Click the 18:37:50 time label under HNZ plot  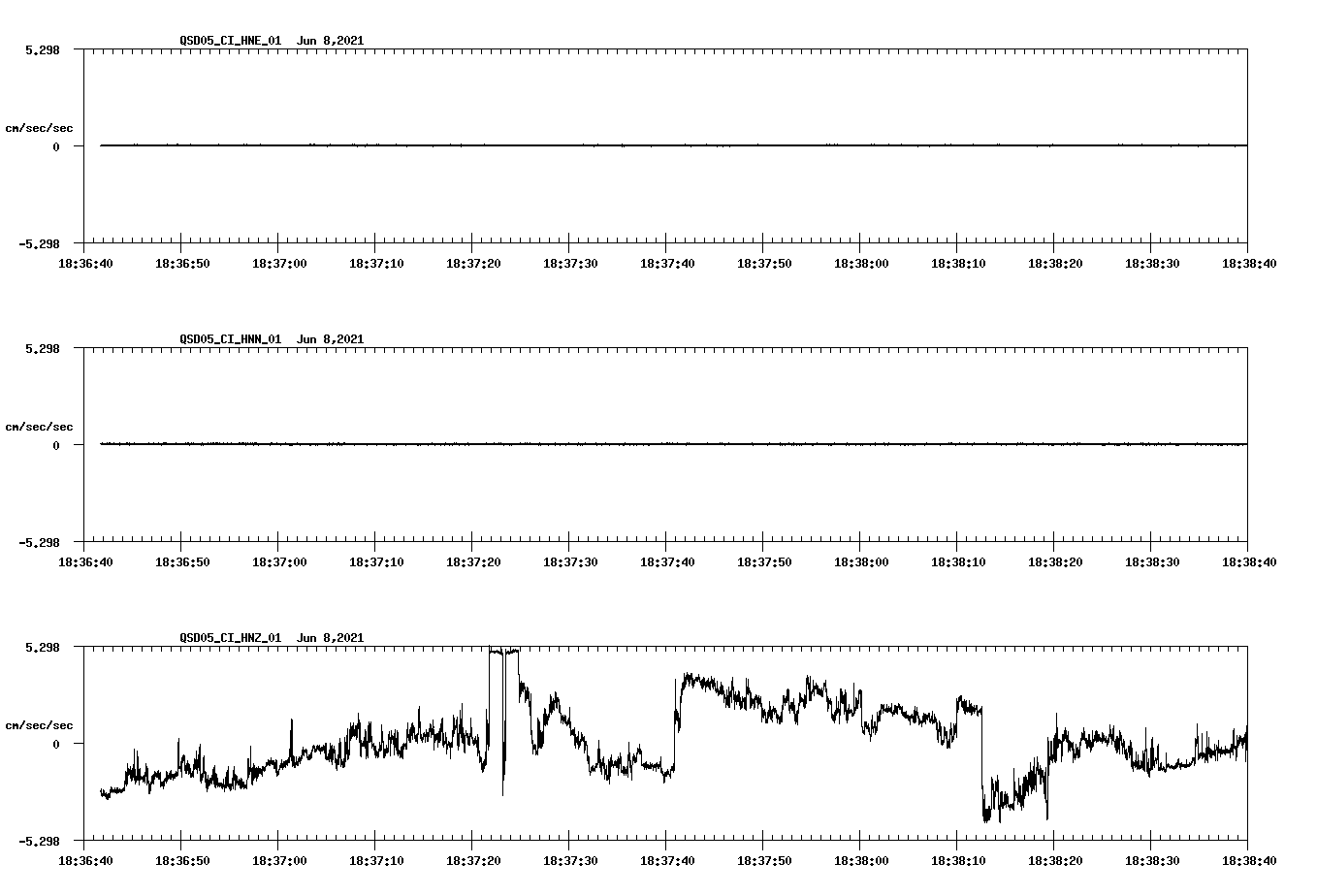point(764,860)
